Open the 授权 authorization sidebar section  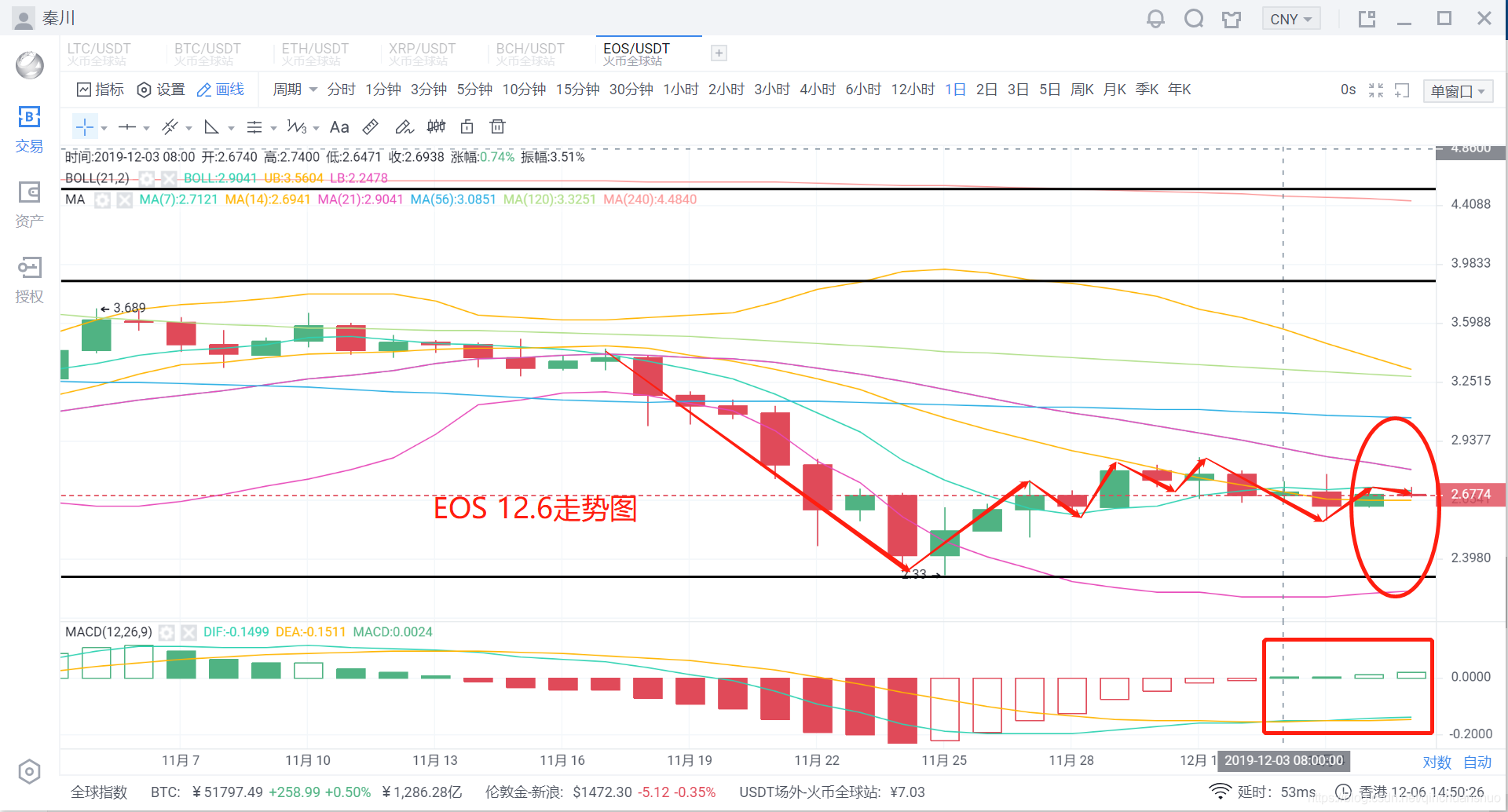(29, 280)
